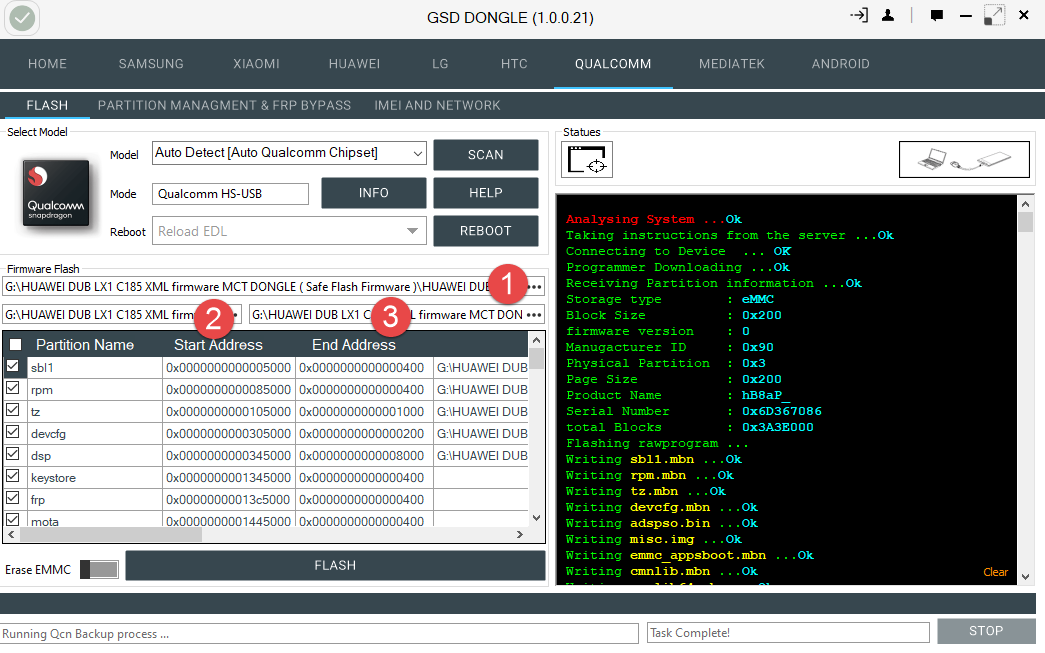
Task: Click the browse dots on the third firmware path field
Action: point(534,315)
